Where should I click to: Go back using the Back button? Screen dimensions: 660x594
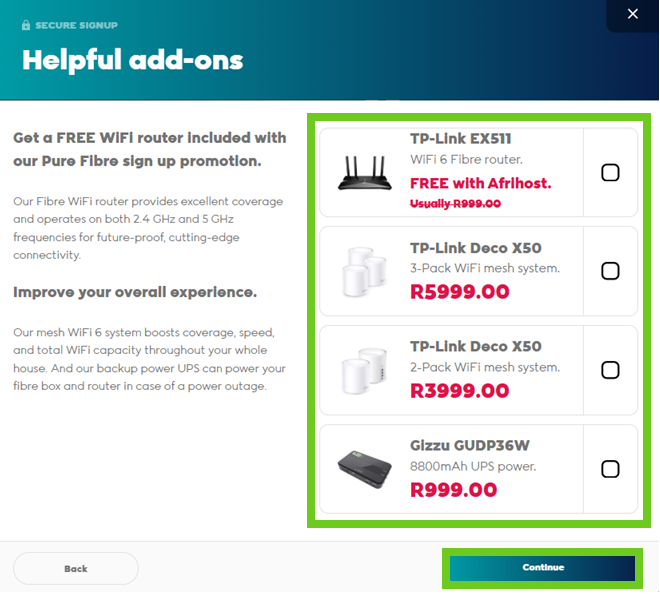pyautogui.click(x=76, y=568)
